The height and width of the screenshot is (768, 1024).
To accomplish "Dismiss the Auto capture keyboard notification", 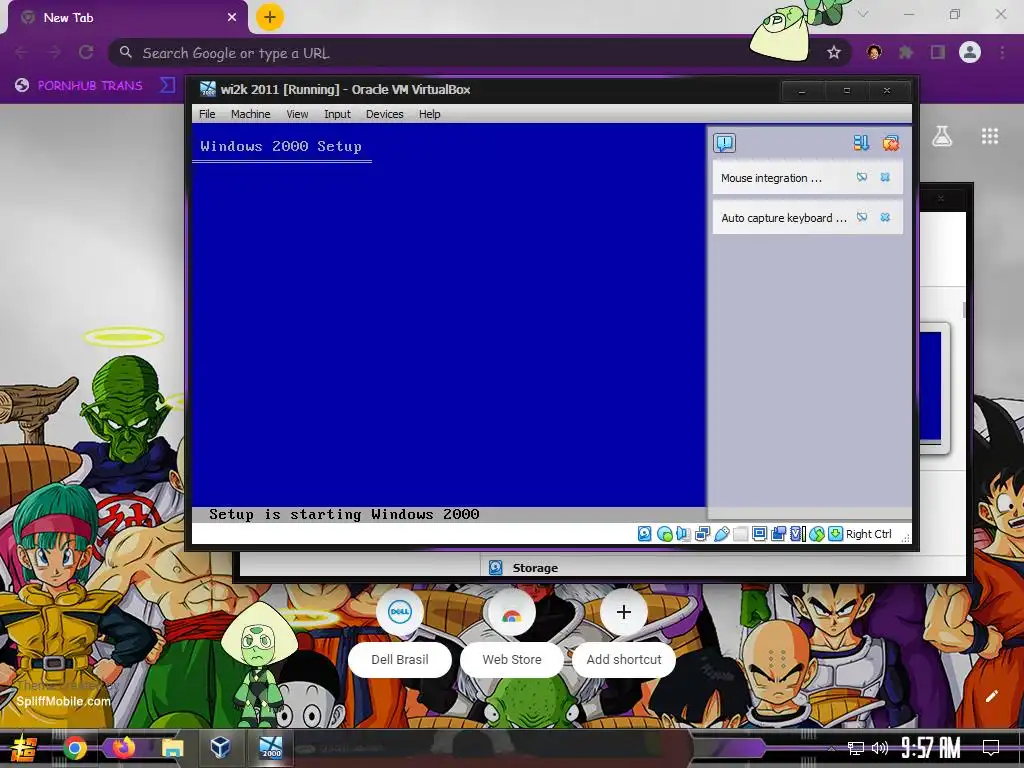I will pyautogui.click(x=885, y=217).
